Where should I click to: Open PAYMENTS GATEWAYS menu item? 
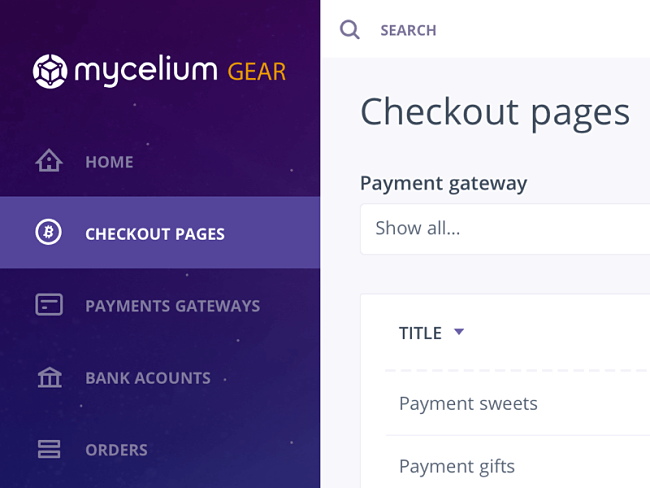[x=172, y=306]
